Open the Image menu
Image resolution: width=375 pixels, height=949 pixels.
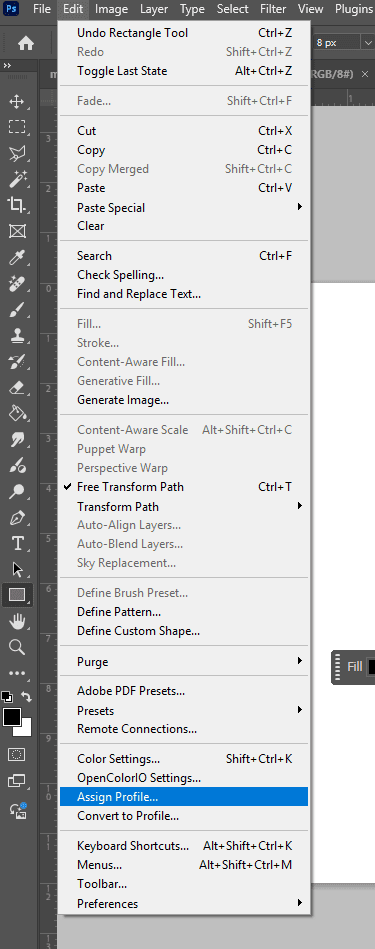coord(112,9)
